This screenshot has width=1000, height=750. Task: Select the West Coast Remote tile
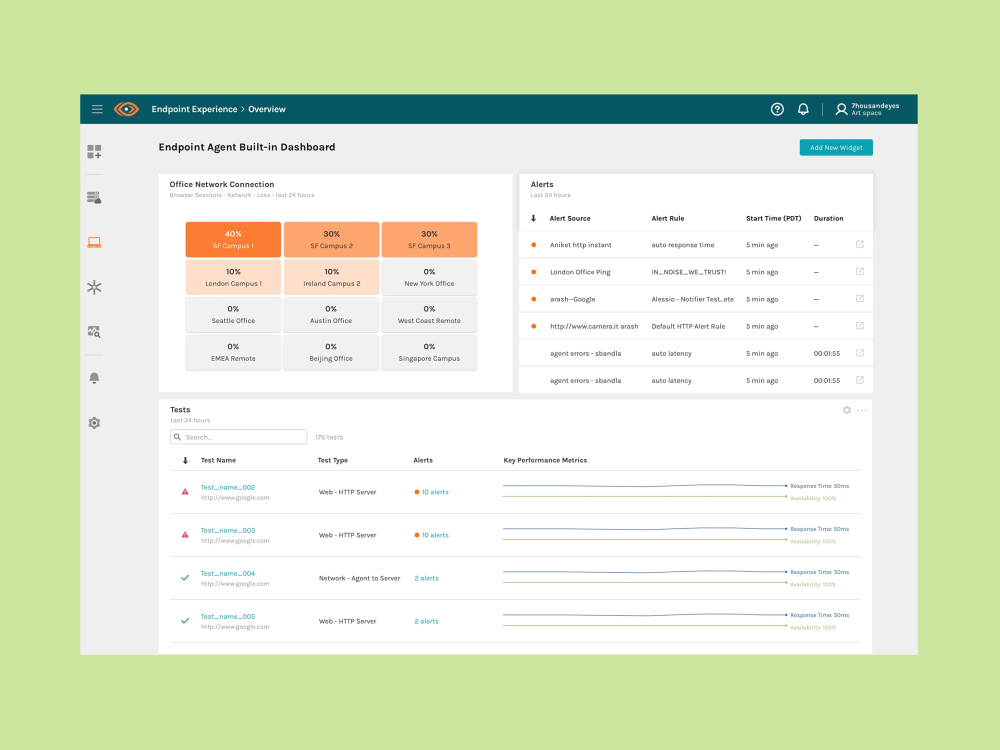tap(429, 314)
